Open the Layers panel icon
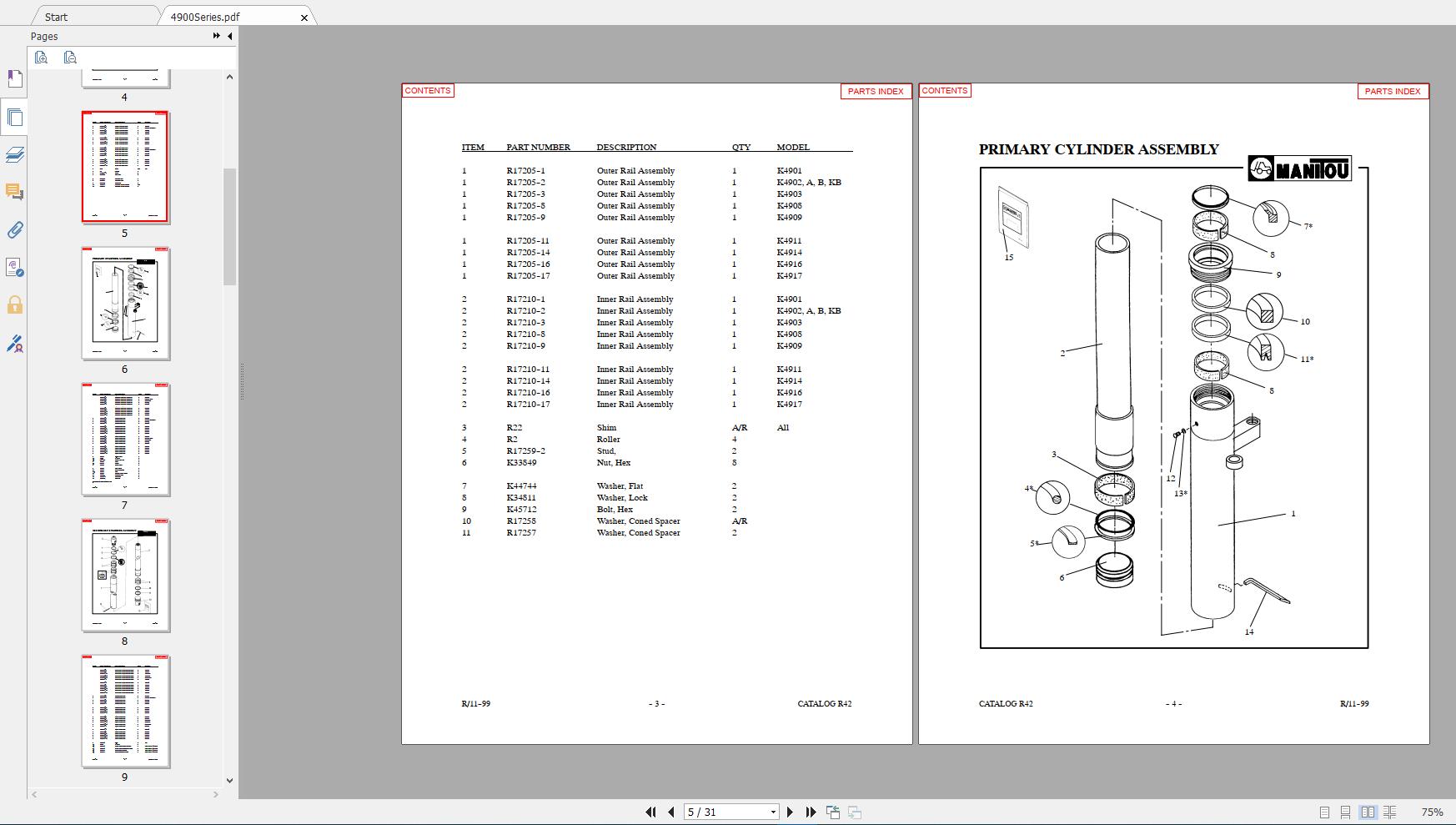 (14, 155)
